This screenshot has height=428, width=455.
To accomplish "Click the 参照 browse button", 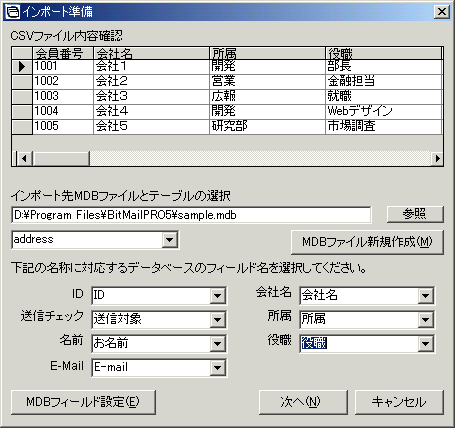I will (x=415, y=214).
